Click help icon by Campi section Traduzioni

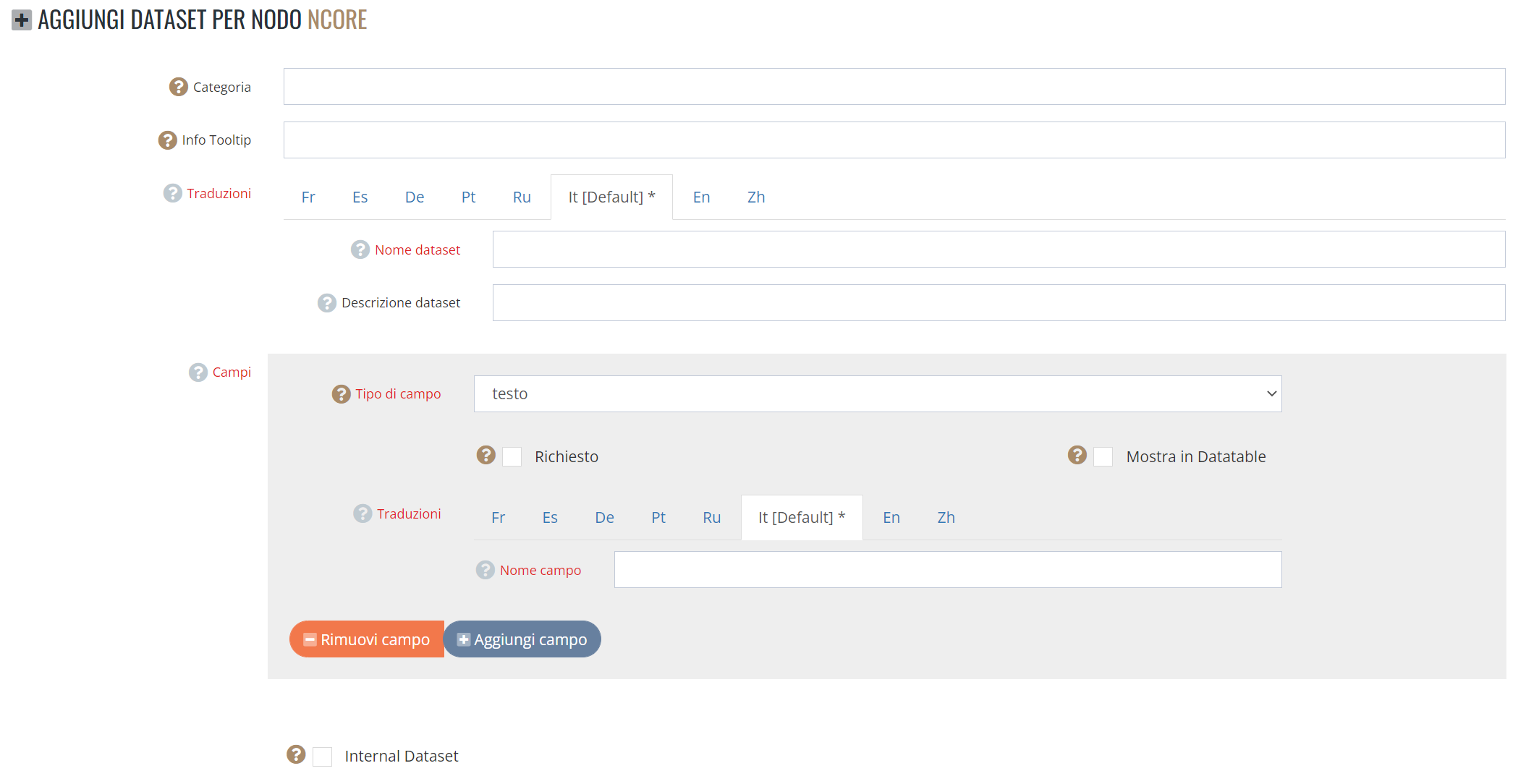click(363, 514)
